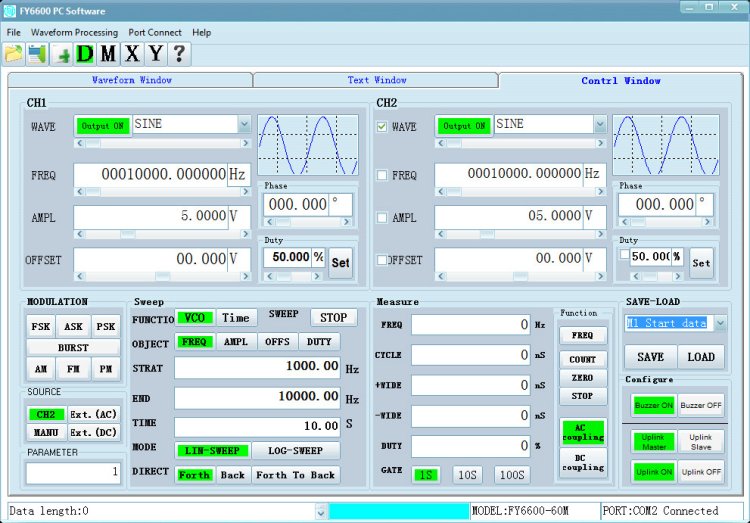
Task: Click the Y toolbar icon
Action: coord(156,54)
